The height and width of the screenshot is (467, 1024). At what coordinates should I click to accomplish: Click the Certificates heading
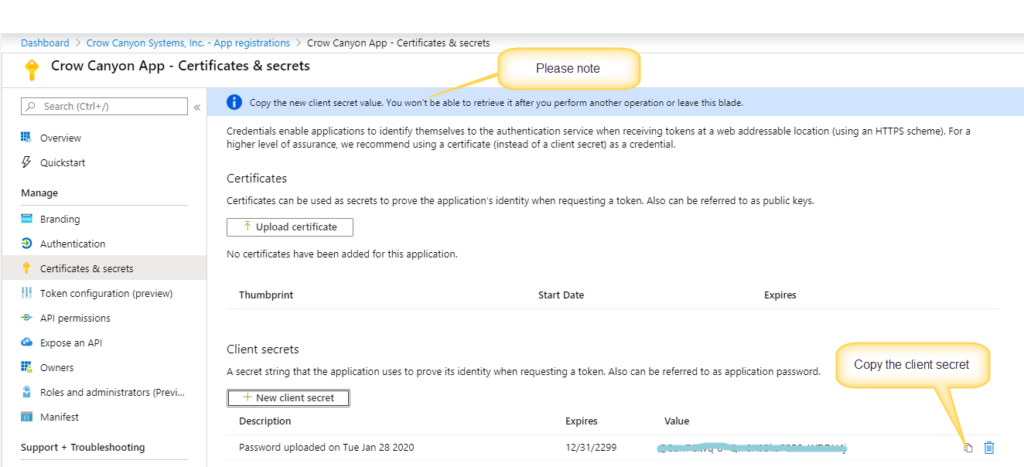(257, 178)
